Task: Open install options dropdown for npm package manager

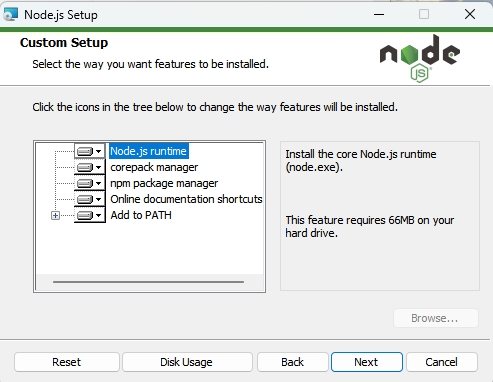Action: (x=89, y=183)
